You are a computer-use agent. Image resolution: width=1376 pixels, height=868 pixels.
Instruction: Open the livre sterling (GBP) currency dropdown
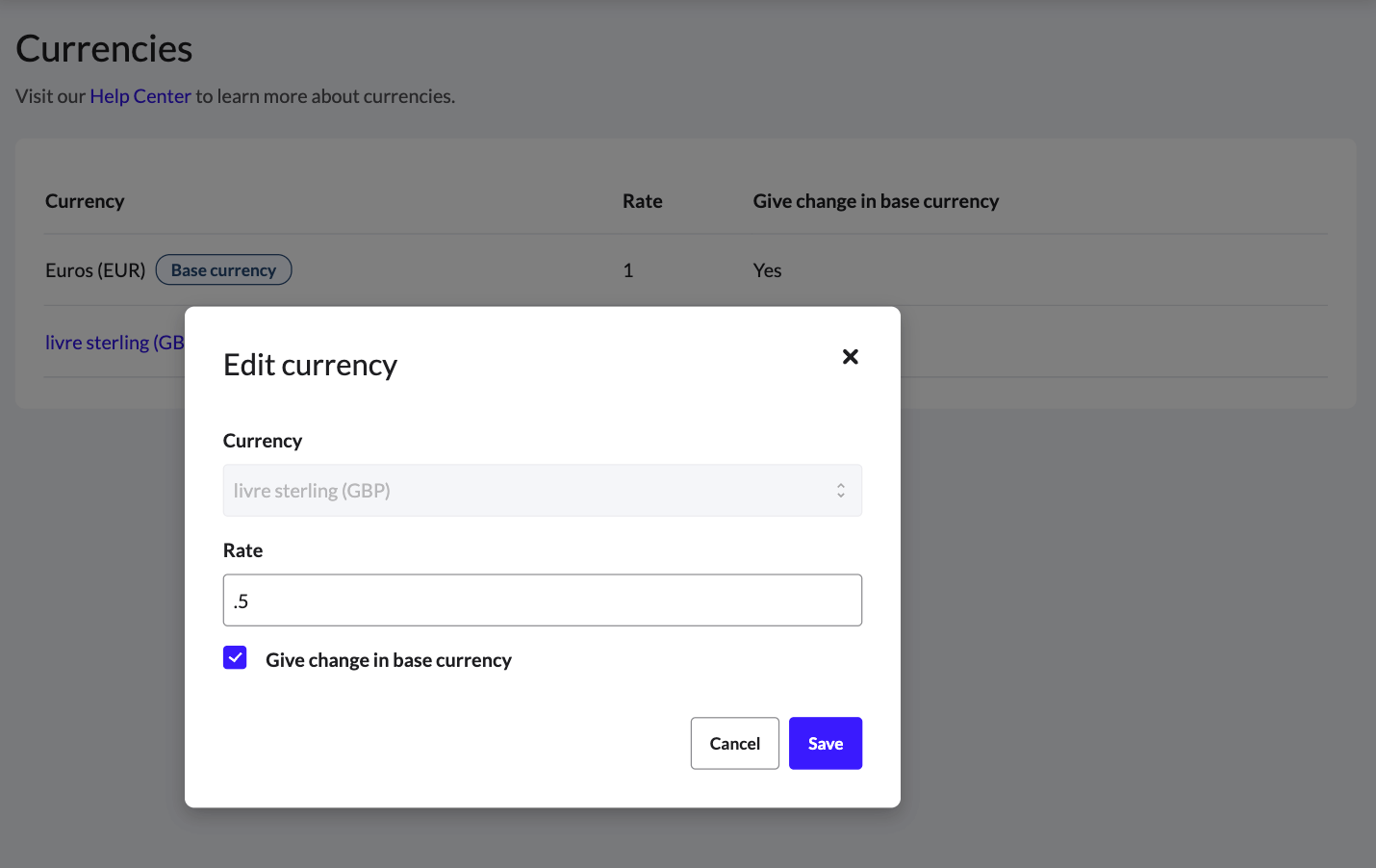click(542, 490)
